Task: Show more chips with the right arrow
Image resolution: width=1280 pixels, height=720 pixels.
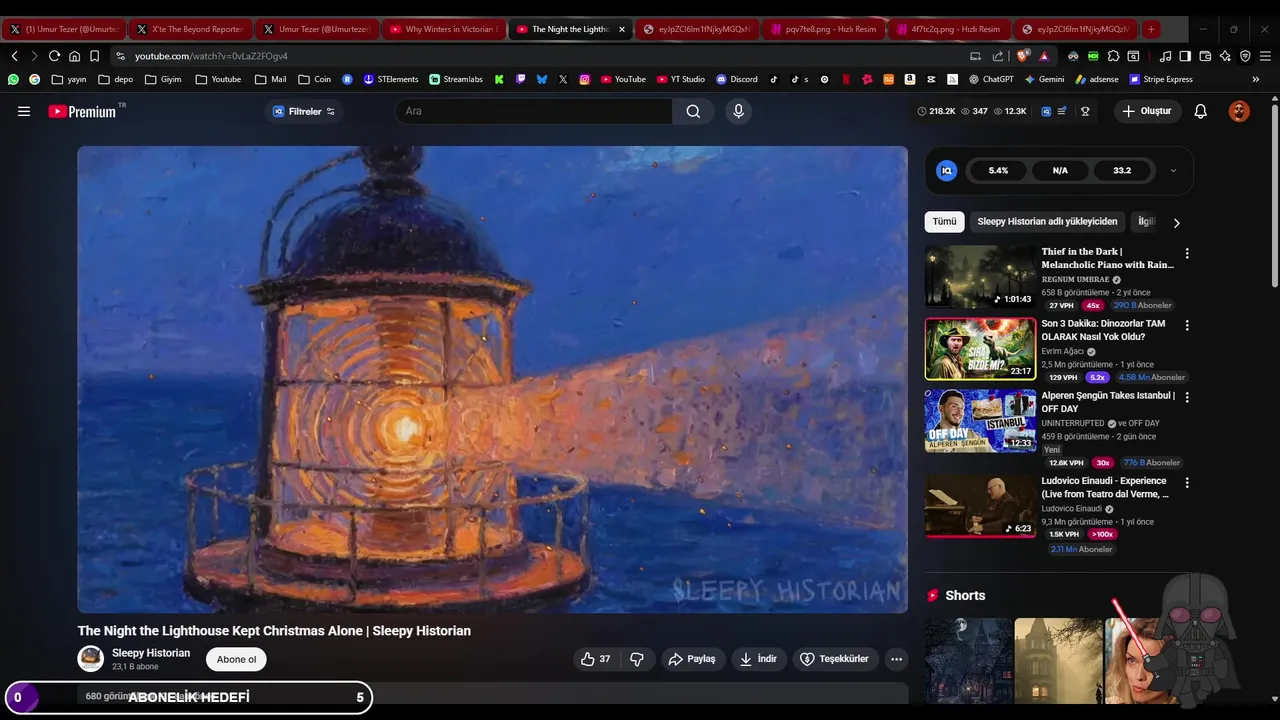Action: (1176, 222)
